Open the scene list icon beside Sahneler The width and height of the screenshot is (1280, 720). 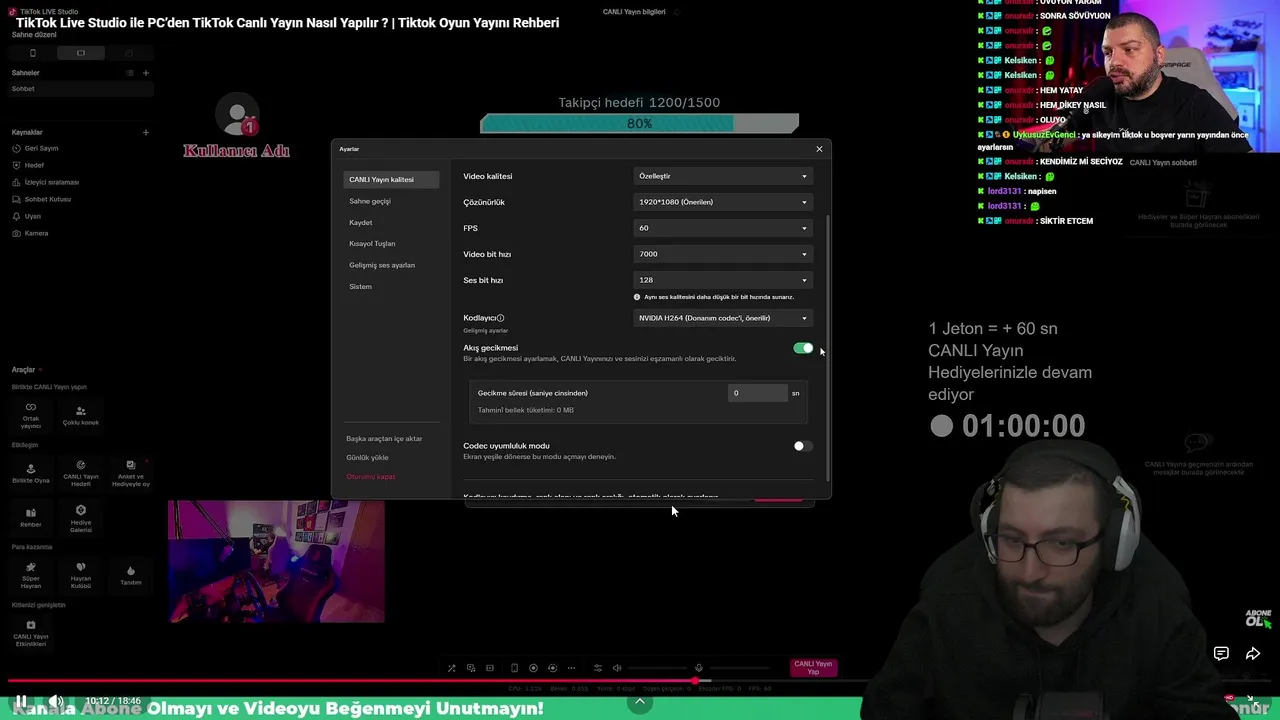click(129, 73)
